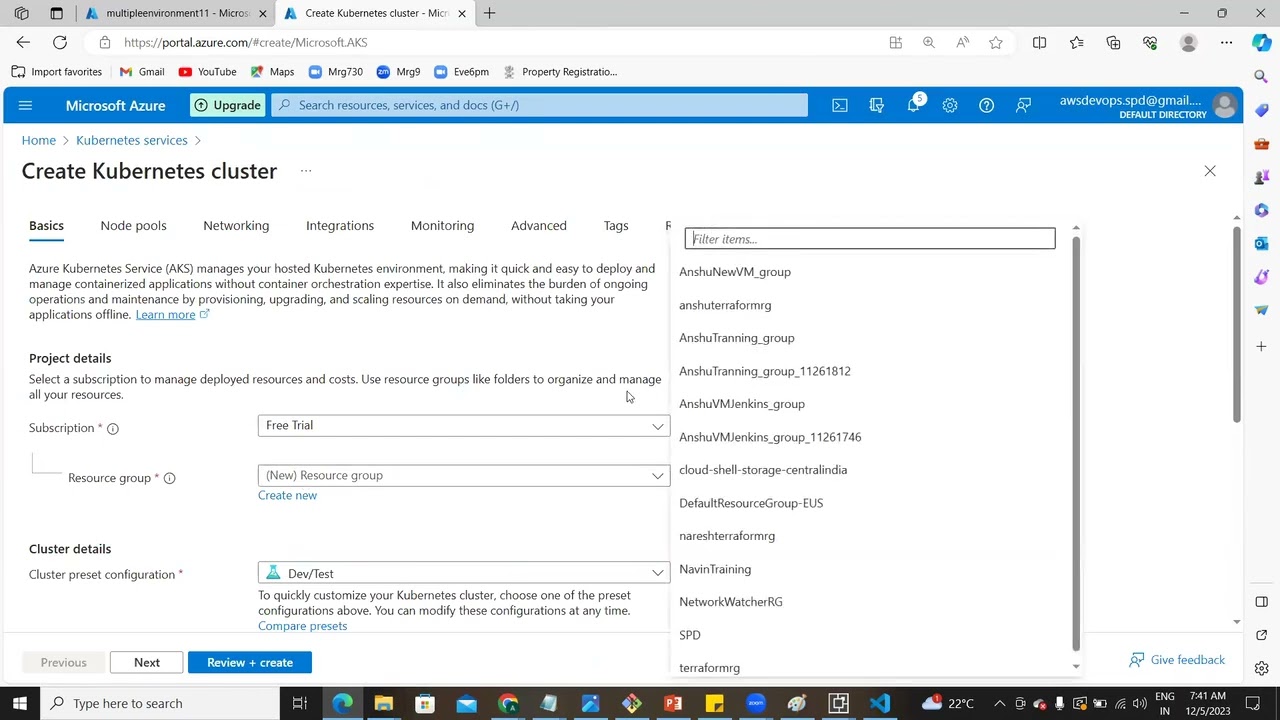1280x720 pixels.
Task: Open the account avatar menu
Action: 1224,105
